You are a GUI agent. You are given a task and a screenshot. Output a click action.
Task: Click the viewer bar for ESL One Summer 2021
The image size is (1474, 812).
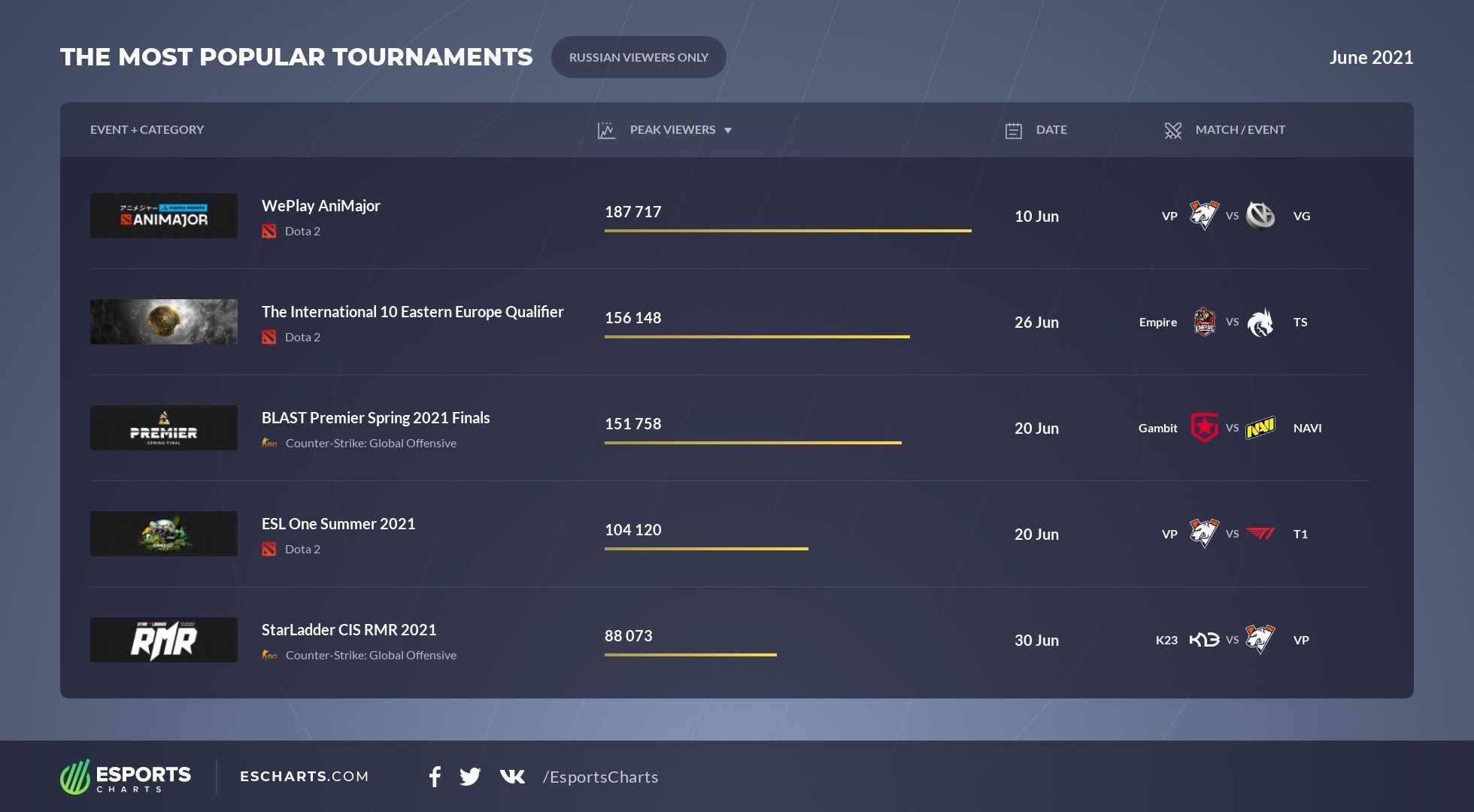click(705, 550)
